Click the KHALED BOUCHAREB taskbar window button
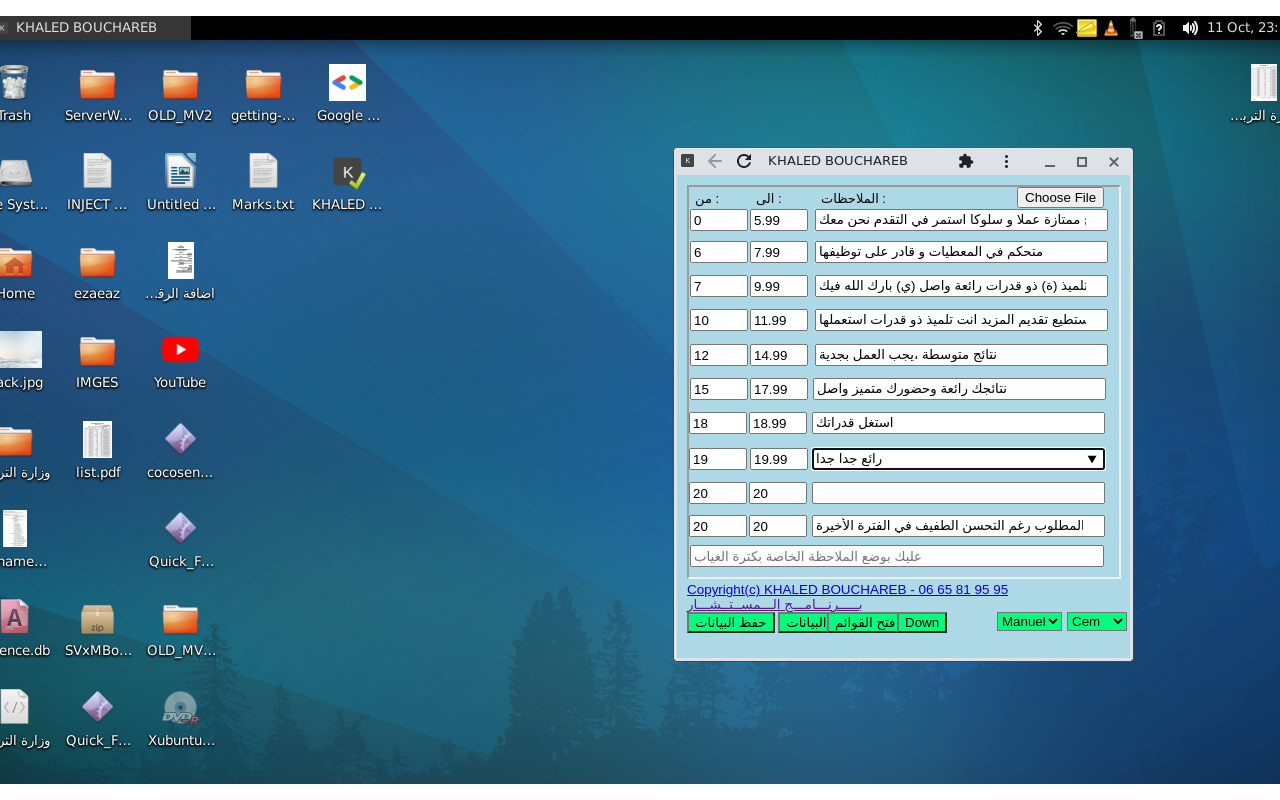Viewport: 1280px width, 800px height. pyautogui.click(x=95, y=28)
